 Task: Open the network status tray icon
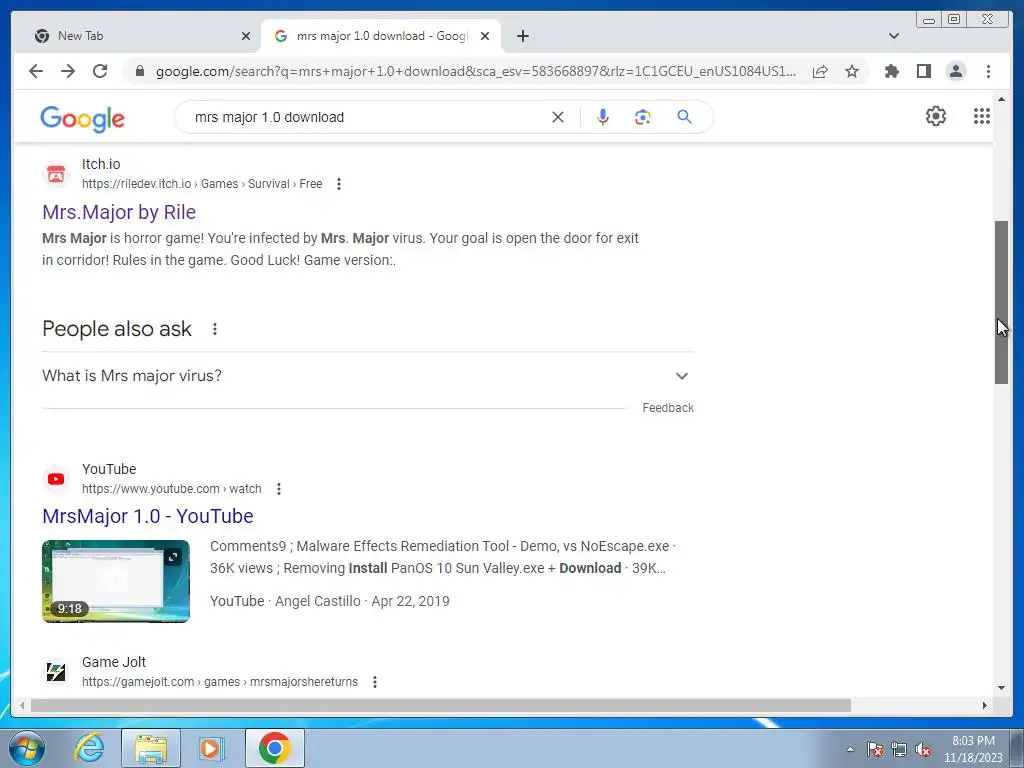tap(899, 749)
